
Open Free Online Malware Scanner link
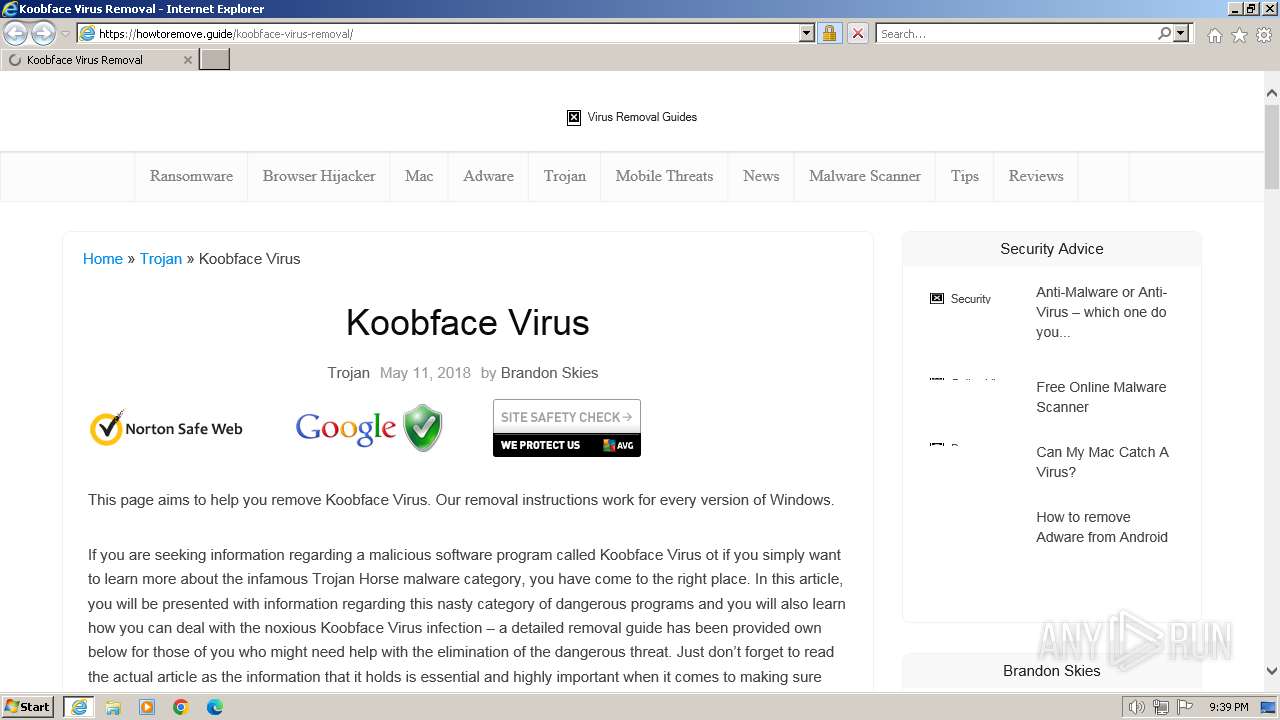click(x=1101, y=397)
